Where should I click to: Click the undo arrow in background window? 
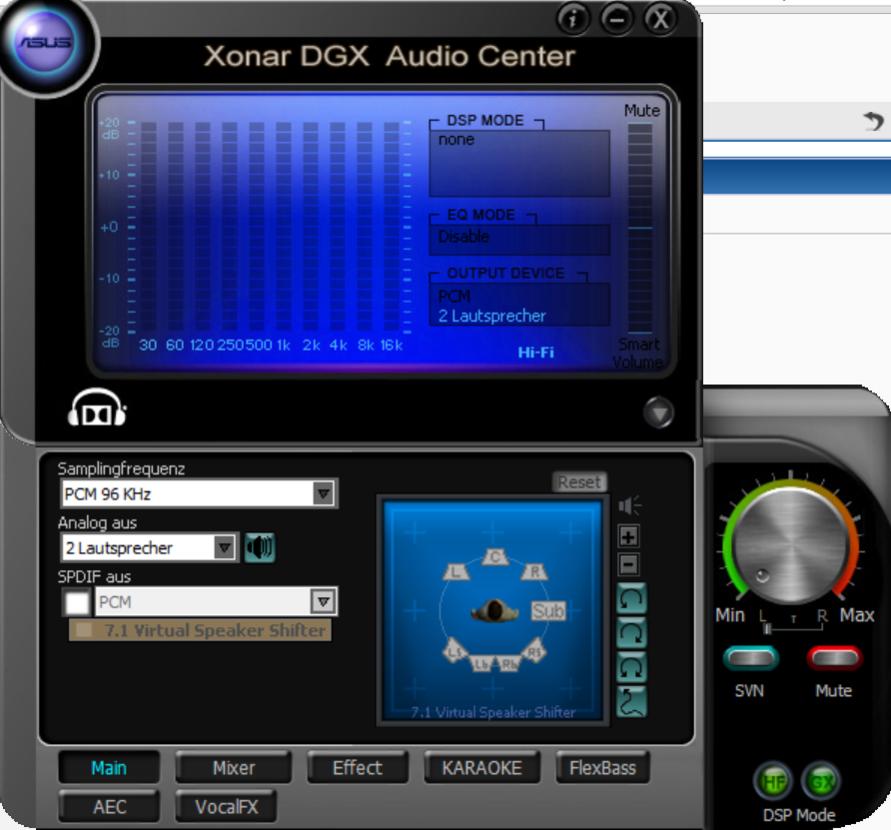[x=873, y=121]
